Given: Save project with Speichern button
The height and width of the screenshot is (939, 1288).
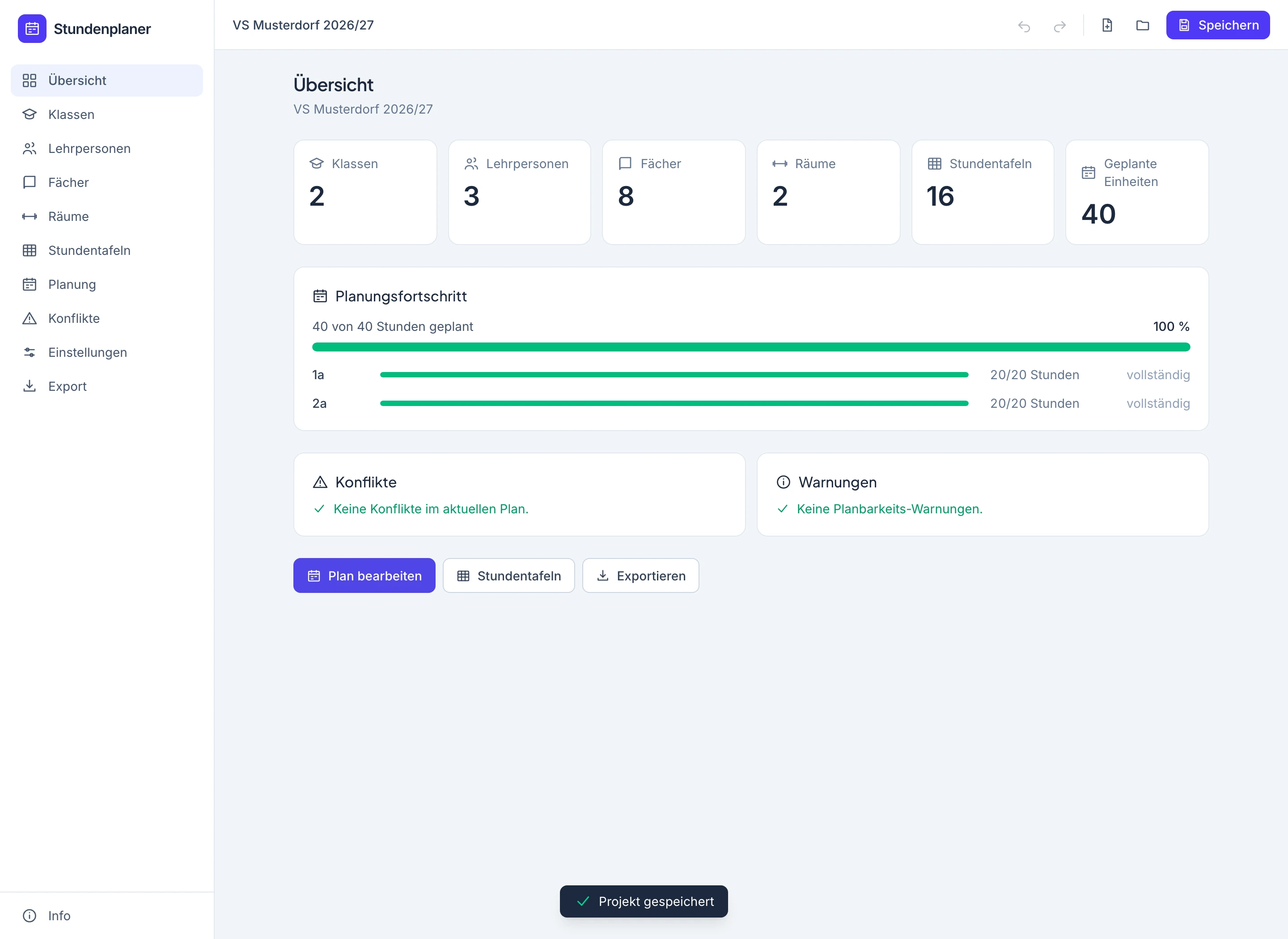Looking at the screenshot, I should pyautogui.click(x=1217, y=25).
